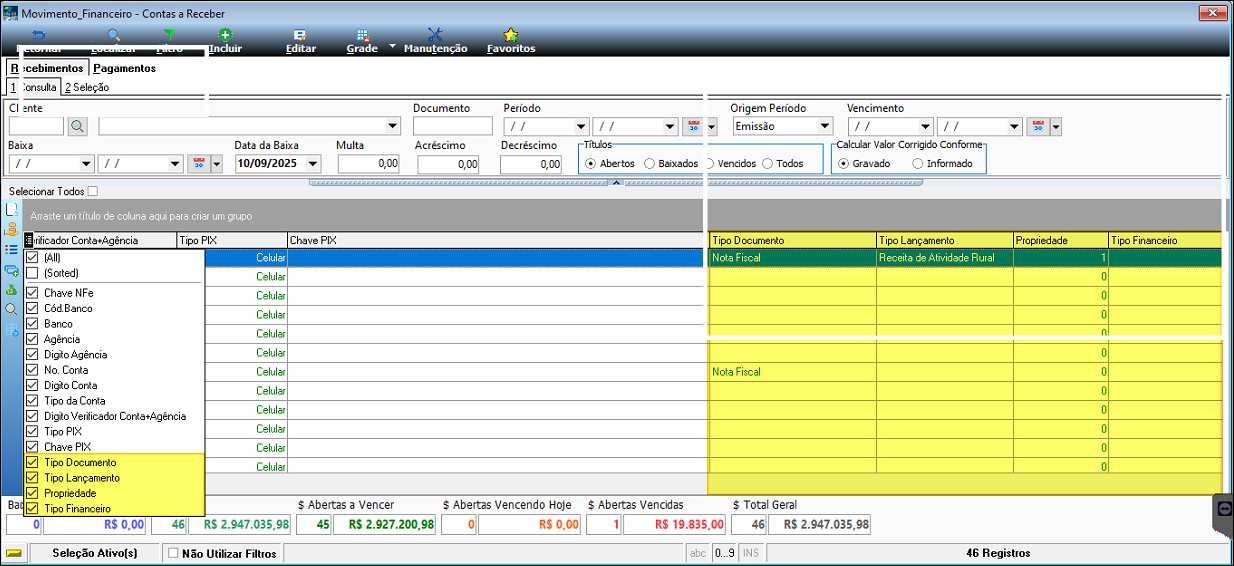This screenshot has width=1234, height=566.
Task: Open the 2 Seleção tab
Action: (87, 87)
